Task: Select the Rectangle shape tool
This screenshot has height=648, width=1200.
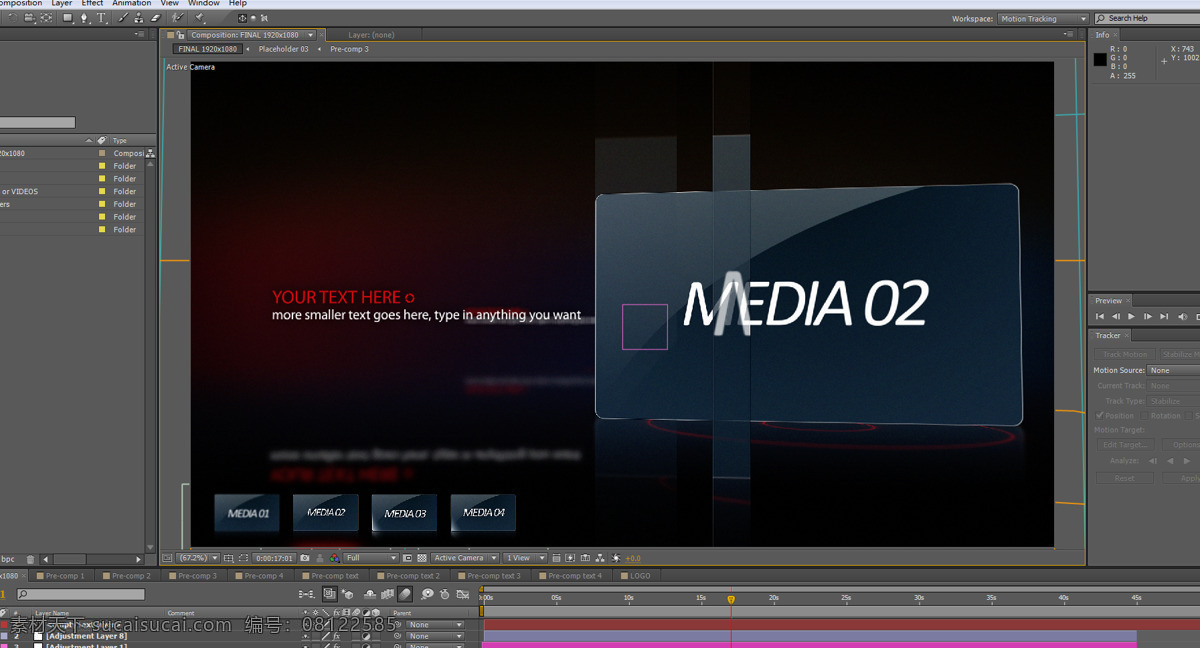Action: pyautogui.click(x=68, y=18)
